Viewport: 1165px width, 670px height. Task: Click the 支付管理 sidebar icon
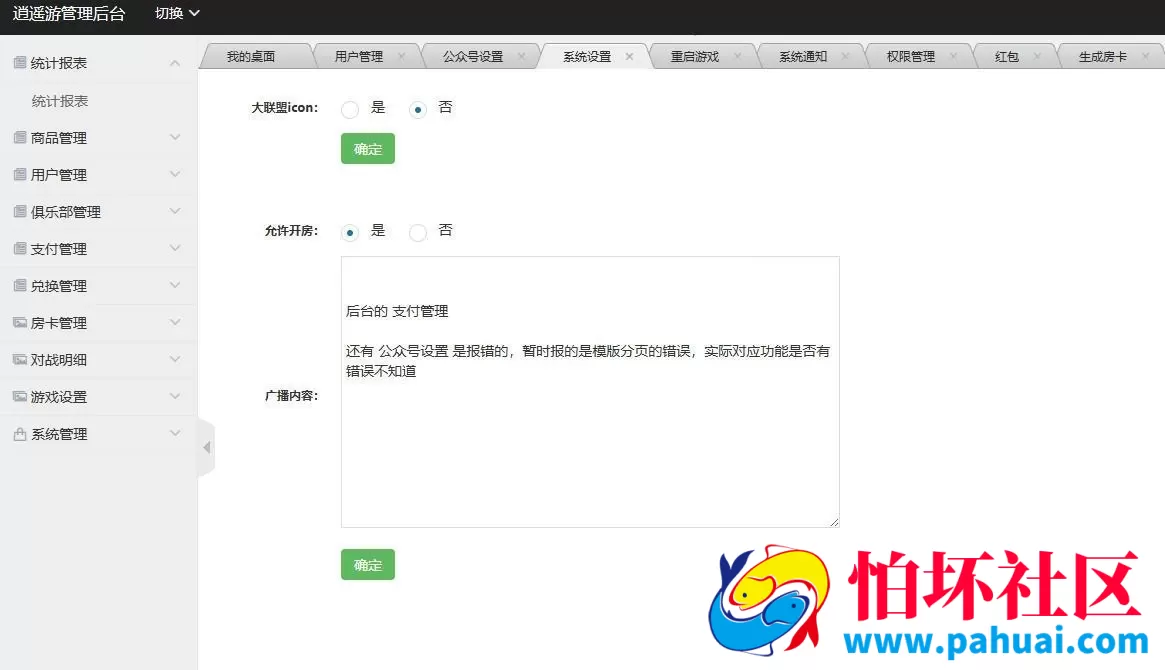coord(20,249)
